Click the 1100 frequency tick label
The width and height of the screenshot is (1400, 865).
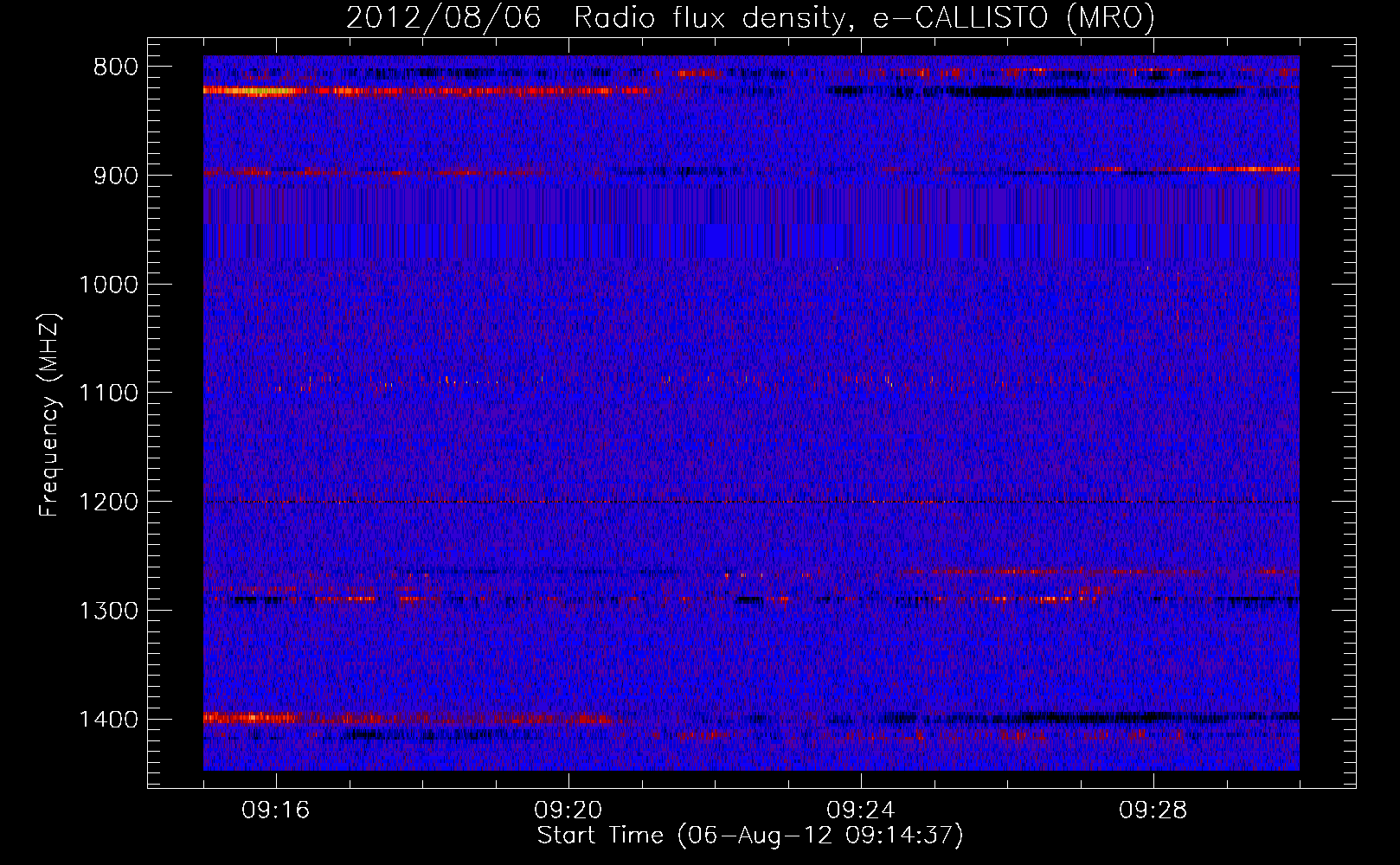coord(109,394)
